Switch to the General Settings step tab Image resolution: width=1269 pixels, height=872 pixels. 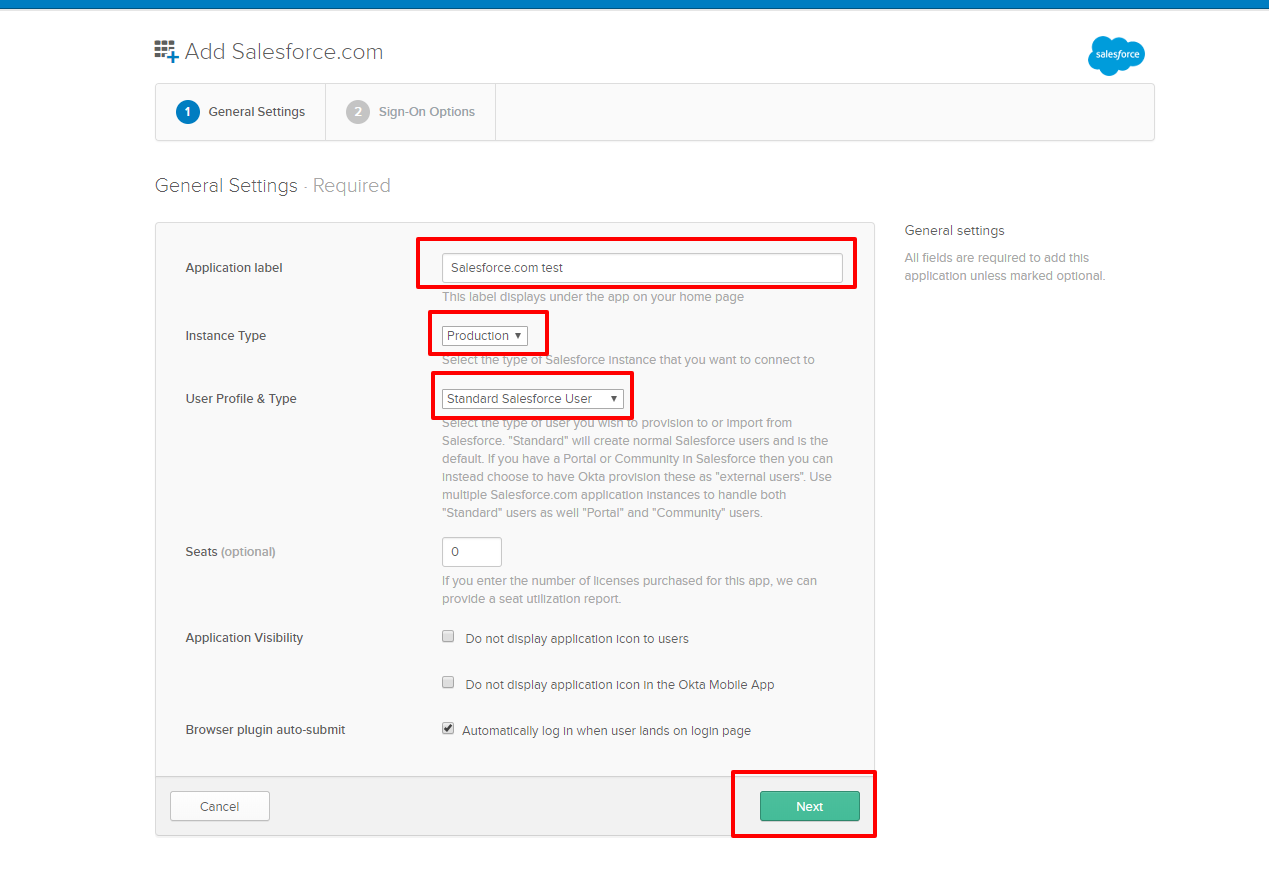click(x=256, y=112)
